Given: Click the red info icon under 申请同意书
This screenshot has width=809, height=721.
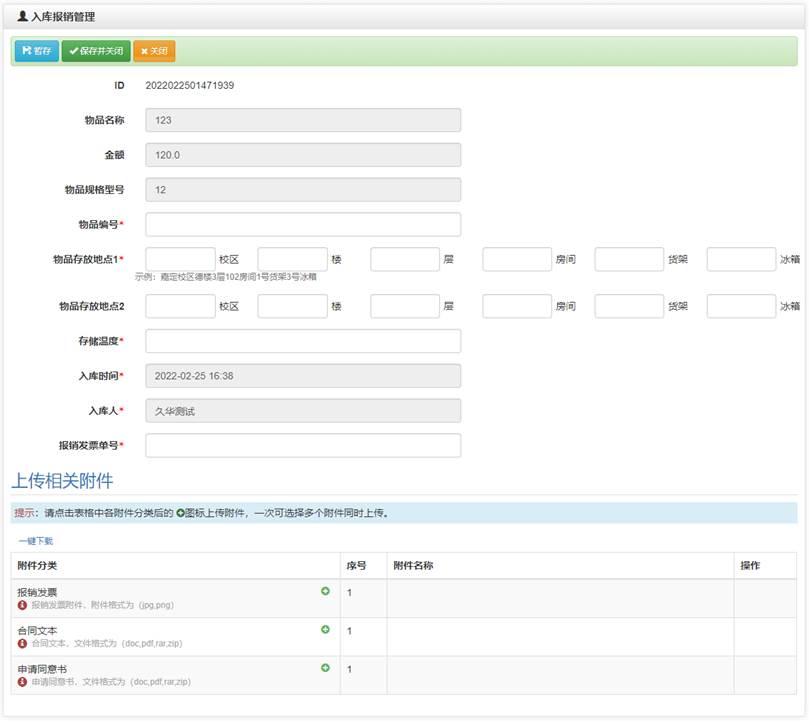Looking at the screenshot, I should point(23,681).
